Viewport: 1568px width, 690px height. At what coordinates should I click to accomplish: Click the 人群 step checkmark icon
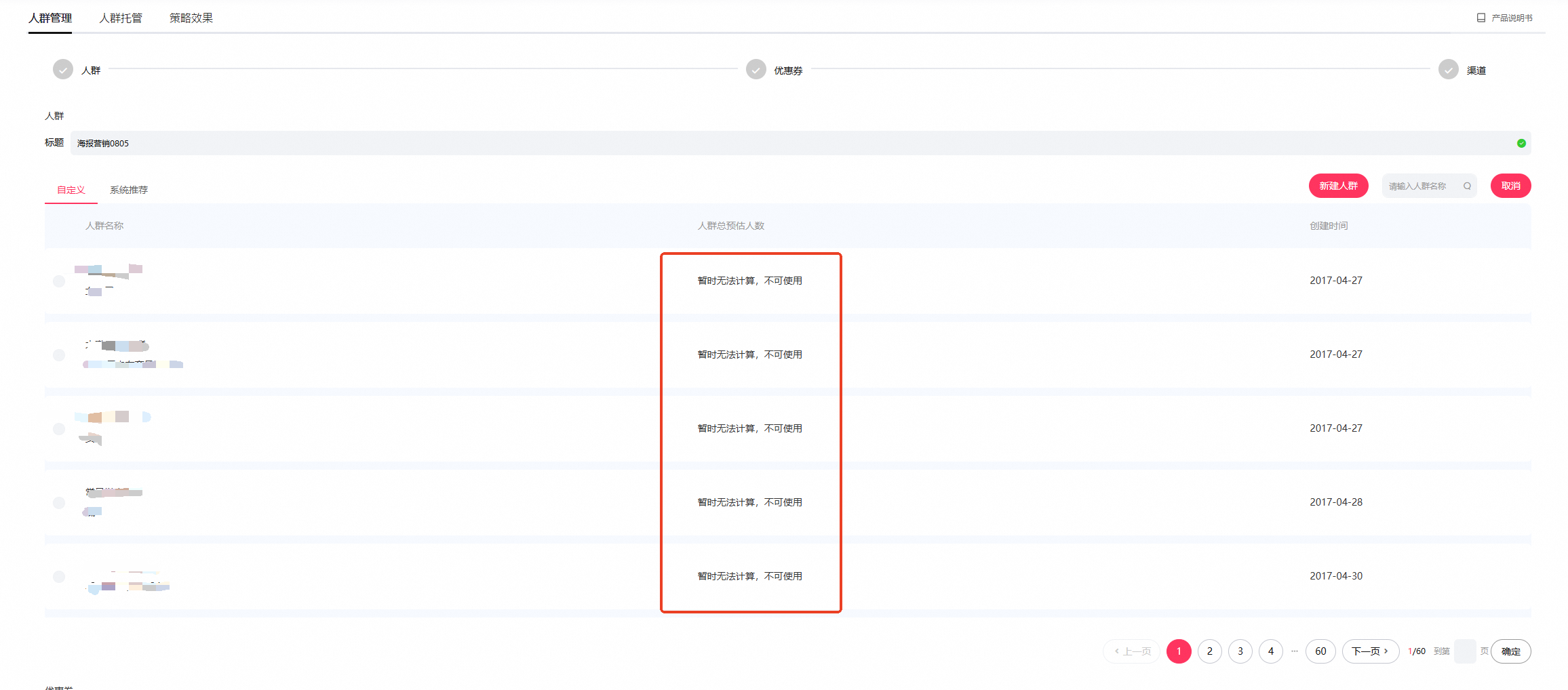63,70
